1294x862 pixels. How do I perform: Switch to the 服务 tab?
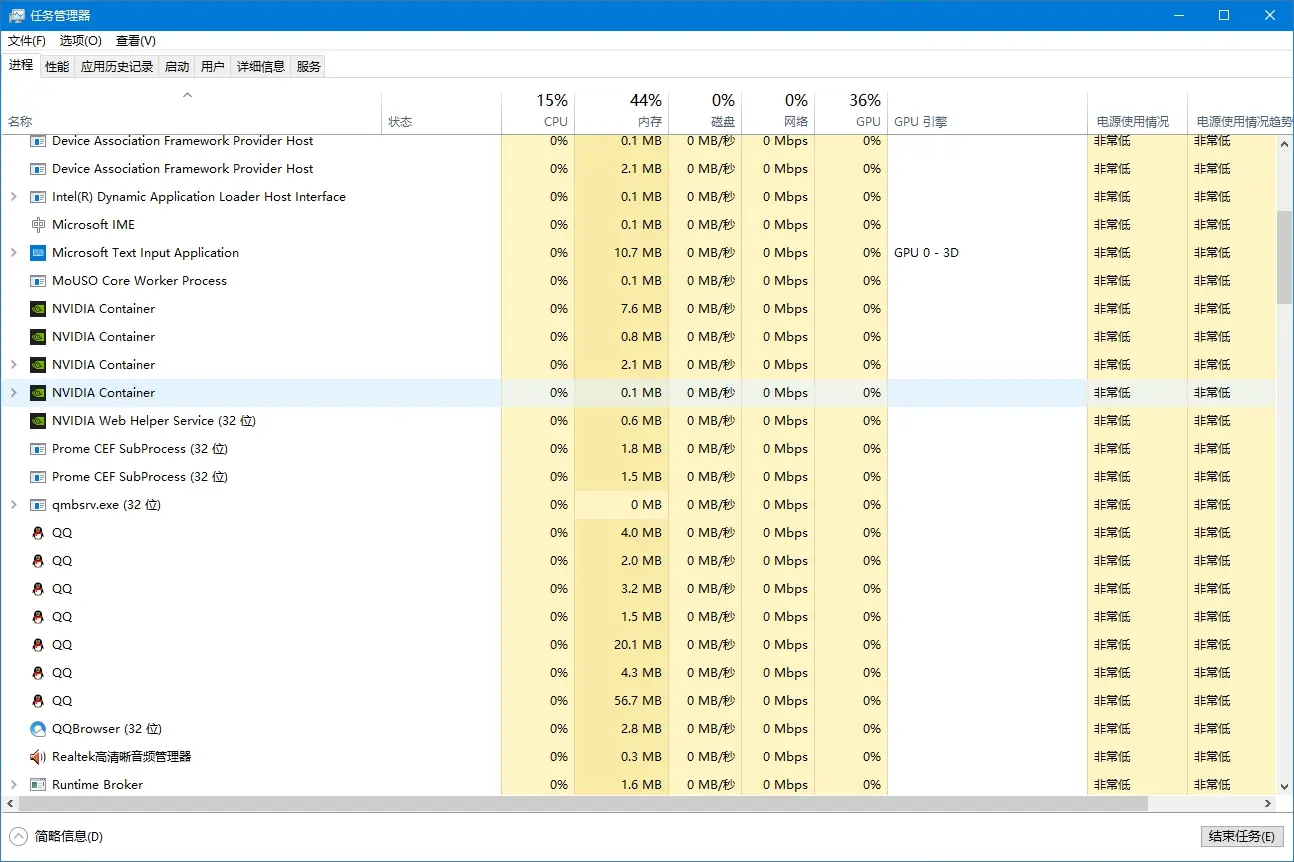point(309,67)
